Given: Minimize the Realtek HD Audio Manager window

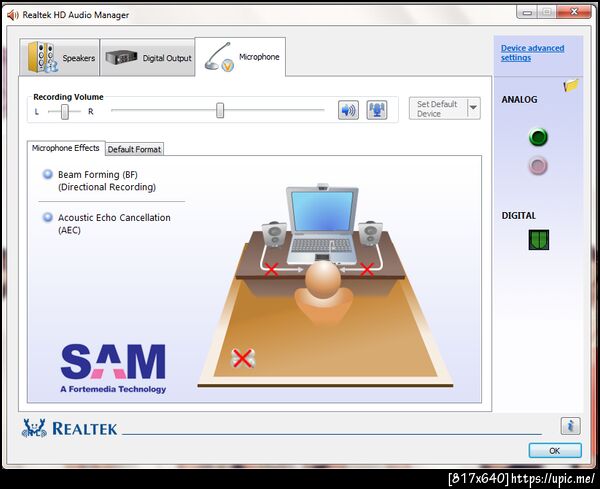Looking at the screenshot, I should tap(527, 12).
